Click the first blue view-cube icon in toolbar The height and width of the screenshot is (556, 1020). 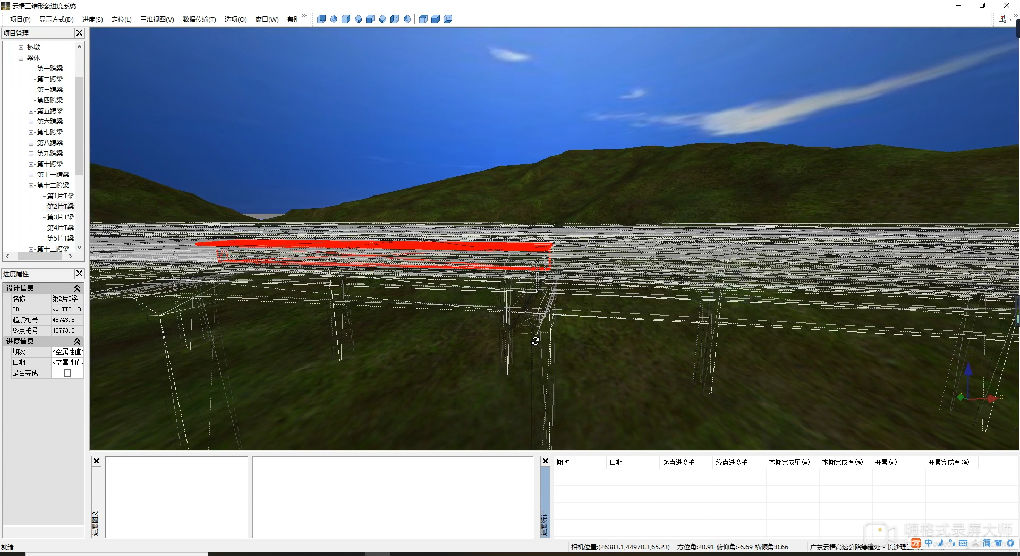click(321, 19)
